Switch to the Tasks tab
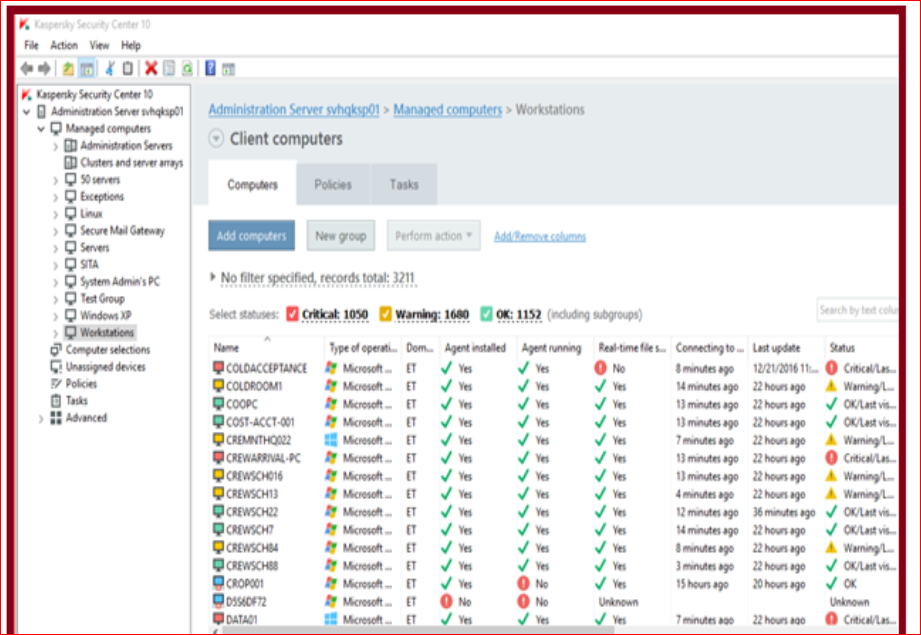The width and height of the screenshot is (921, 635). tap(404, 184)
